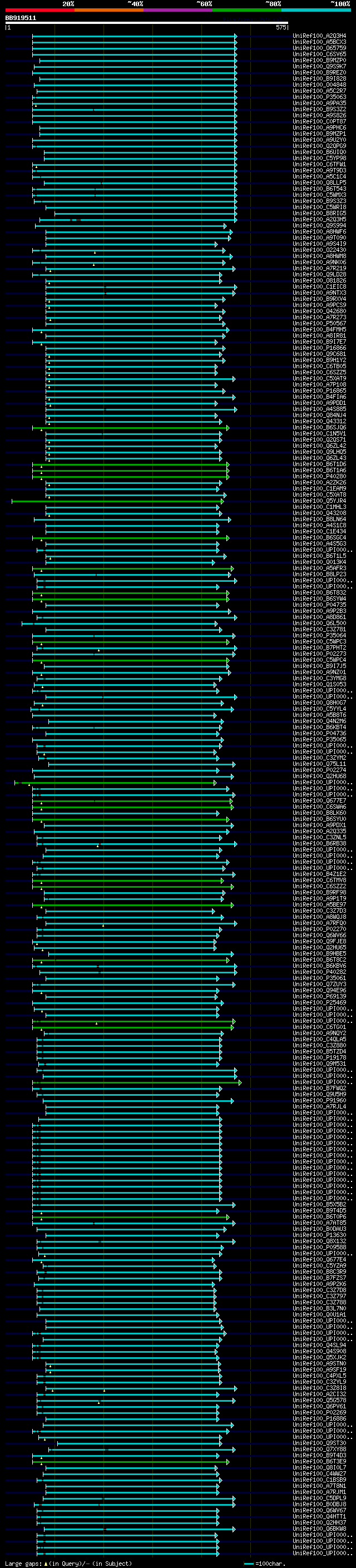Select hit label UniRef100_Q8H0G7
The height and width of the screenshot is (1568, 356).
pyautogui.click(x=319, y=703)
